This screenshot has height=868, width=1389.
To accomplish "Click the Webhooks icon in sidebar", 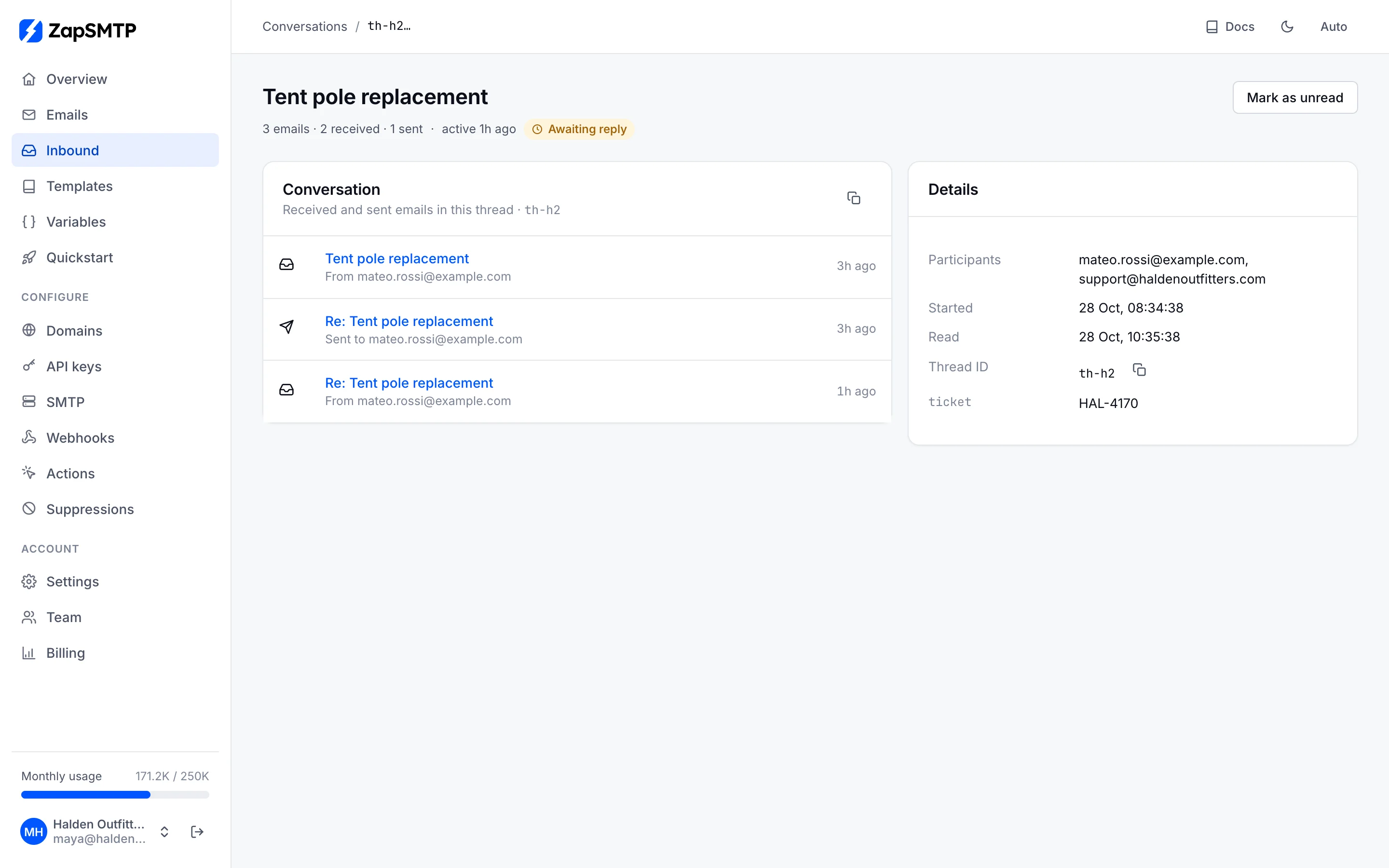I will pyautogui.click(x=29, y=437).
